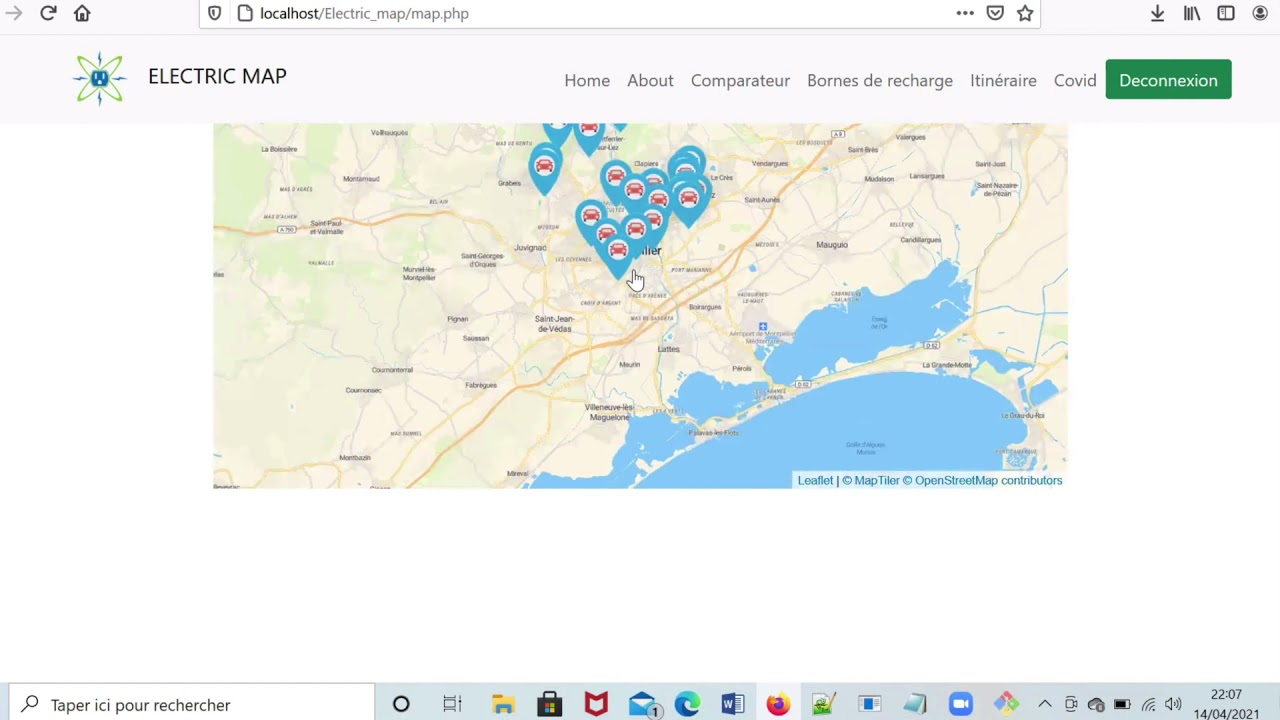Open McAfee from the taskbar
This screenshot has height=720, width=1280.
[x=596, y=704]
